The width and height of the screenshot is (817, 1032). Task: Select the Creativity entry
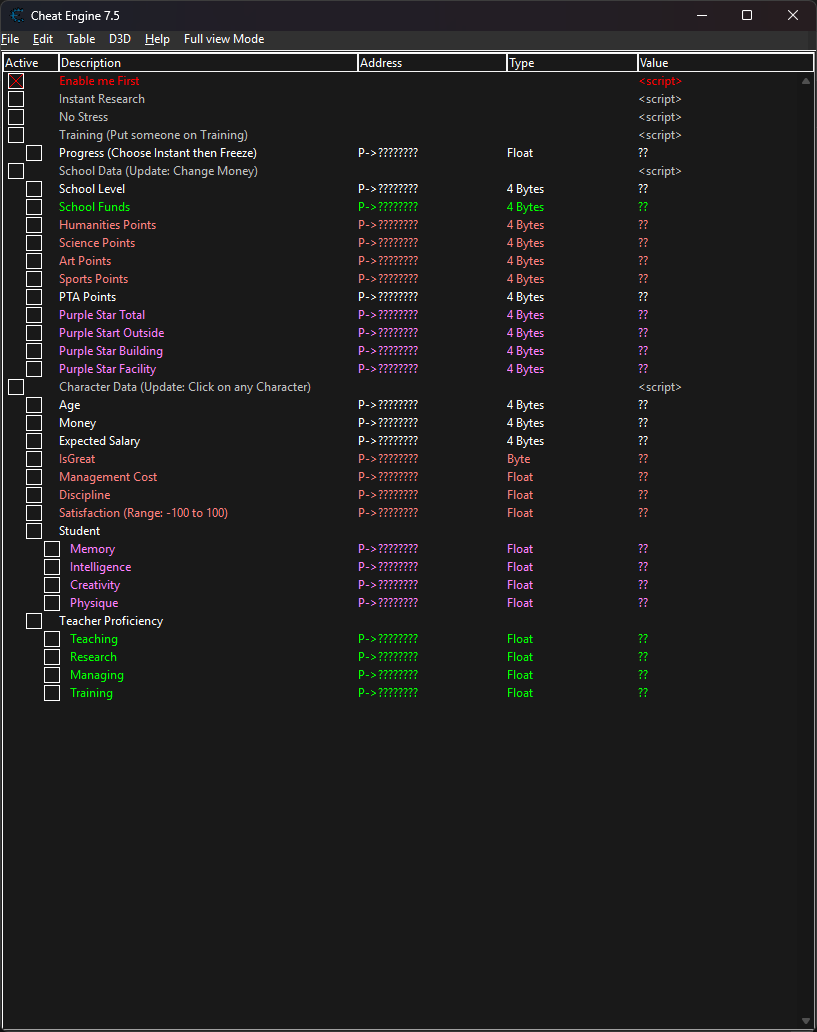[x=95, y=585]
